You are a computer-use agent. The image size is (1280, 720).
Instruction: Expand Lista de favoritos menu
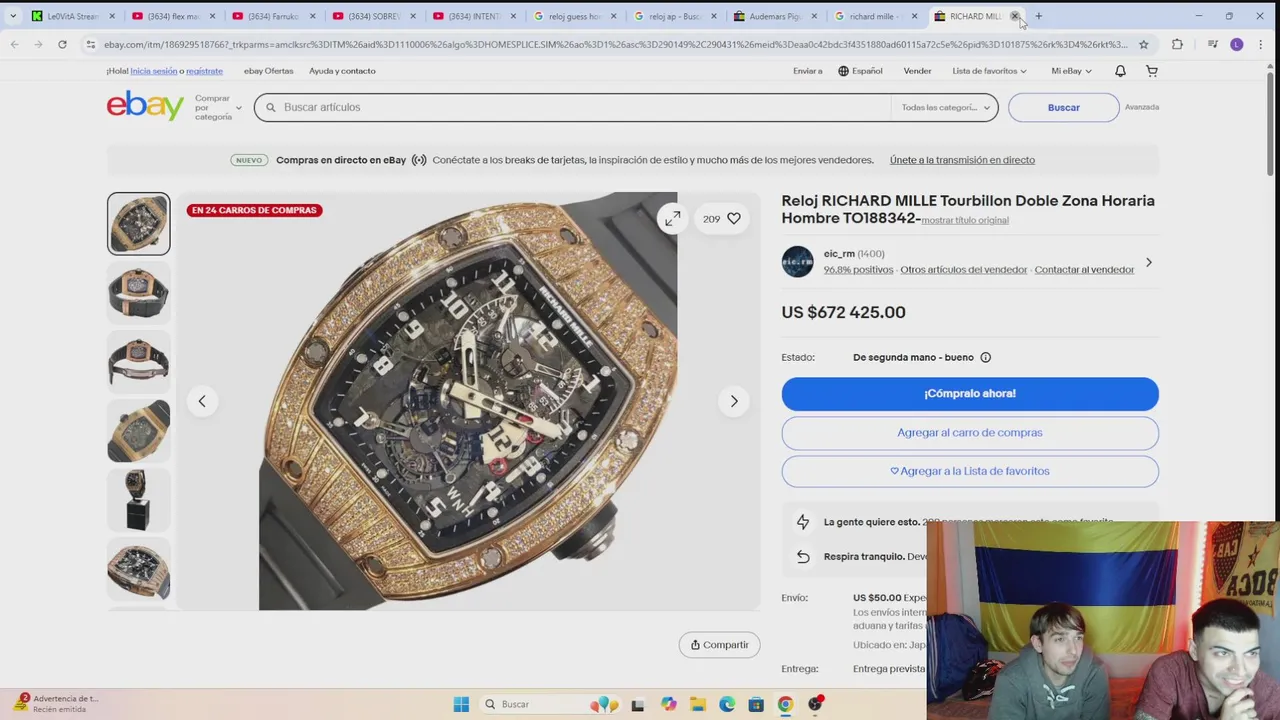click(989, 71)
